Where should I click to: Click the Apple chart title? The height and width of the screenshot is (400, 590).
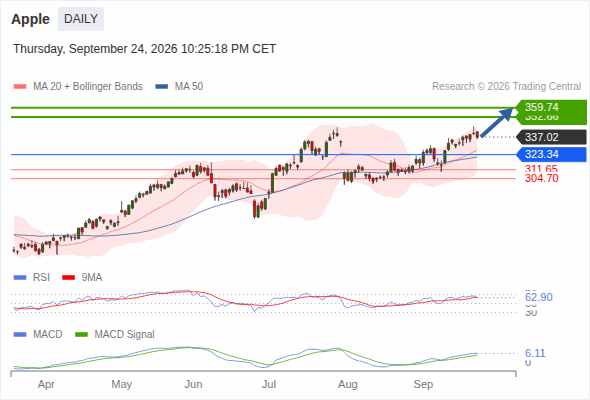click(30, 19)
